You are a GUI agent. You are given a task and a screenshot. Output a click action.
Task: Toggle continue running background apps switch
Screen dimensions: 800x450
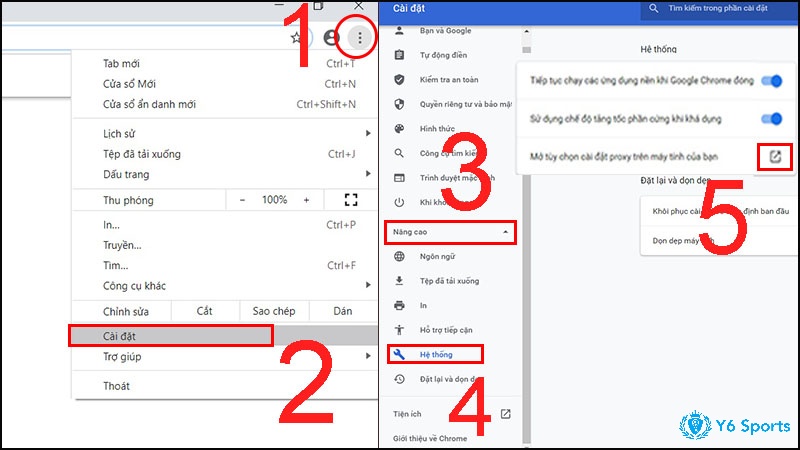click(x=771, y=81)
